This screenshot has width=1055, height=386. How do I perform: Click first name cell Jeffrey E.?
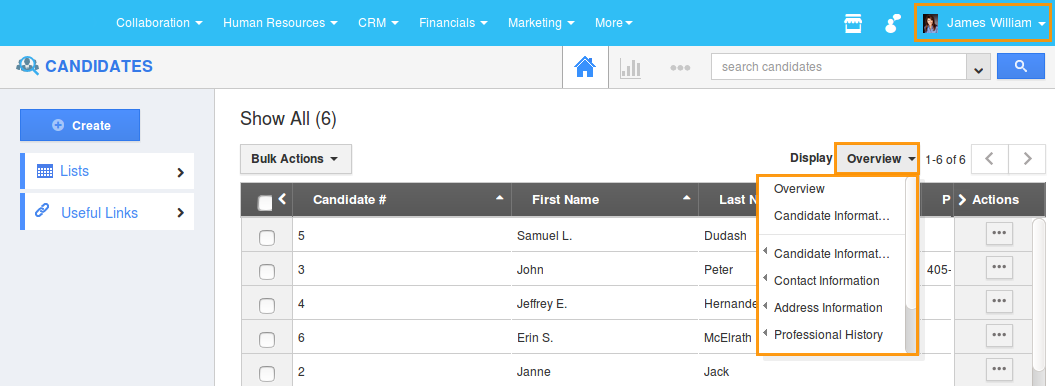pyautogui.click(x=542, y=304)
